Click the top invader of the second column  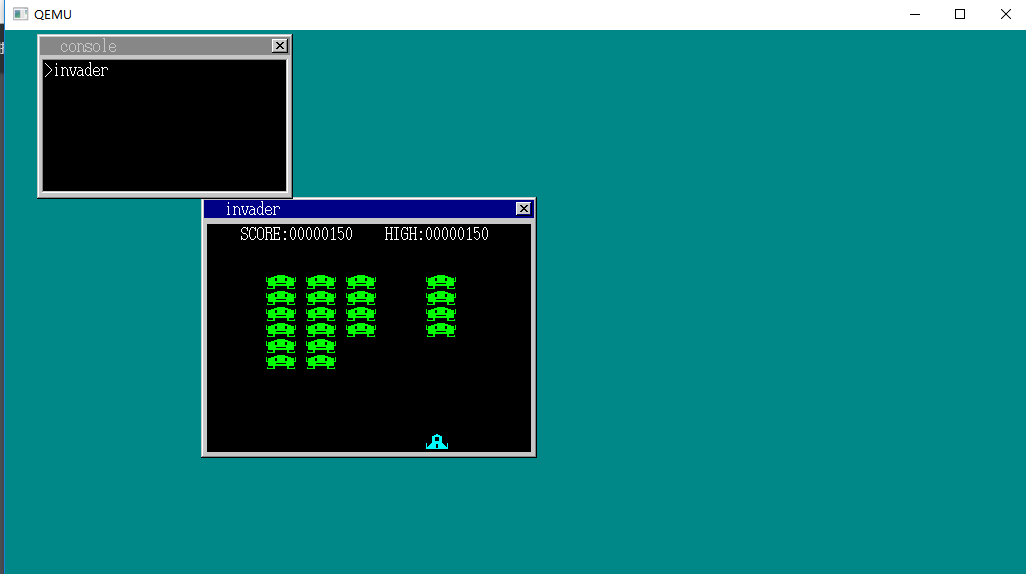321,282
